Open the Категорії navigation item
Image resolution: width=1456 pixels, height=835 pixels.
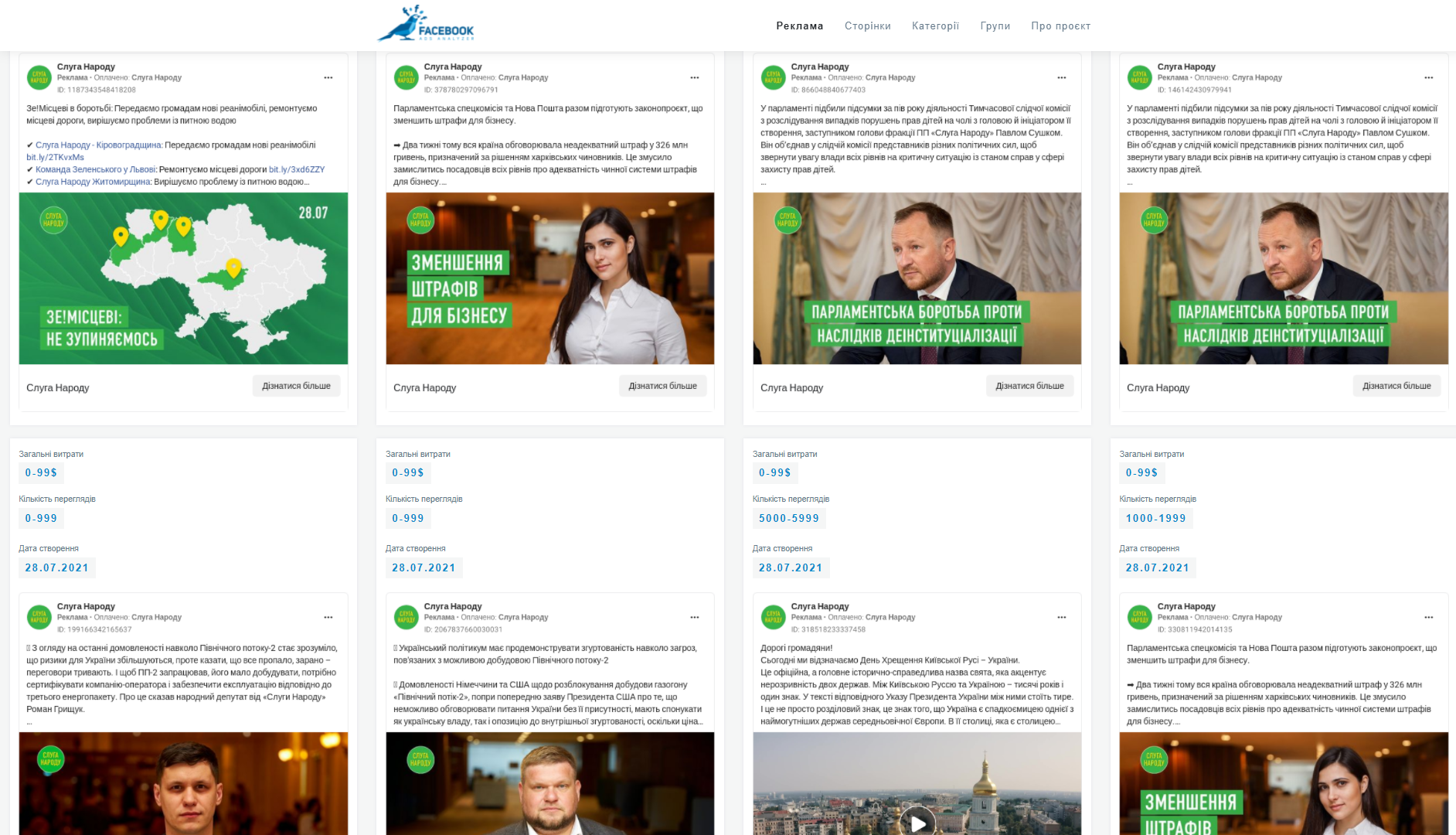[935, 26]
